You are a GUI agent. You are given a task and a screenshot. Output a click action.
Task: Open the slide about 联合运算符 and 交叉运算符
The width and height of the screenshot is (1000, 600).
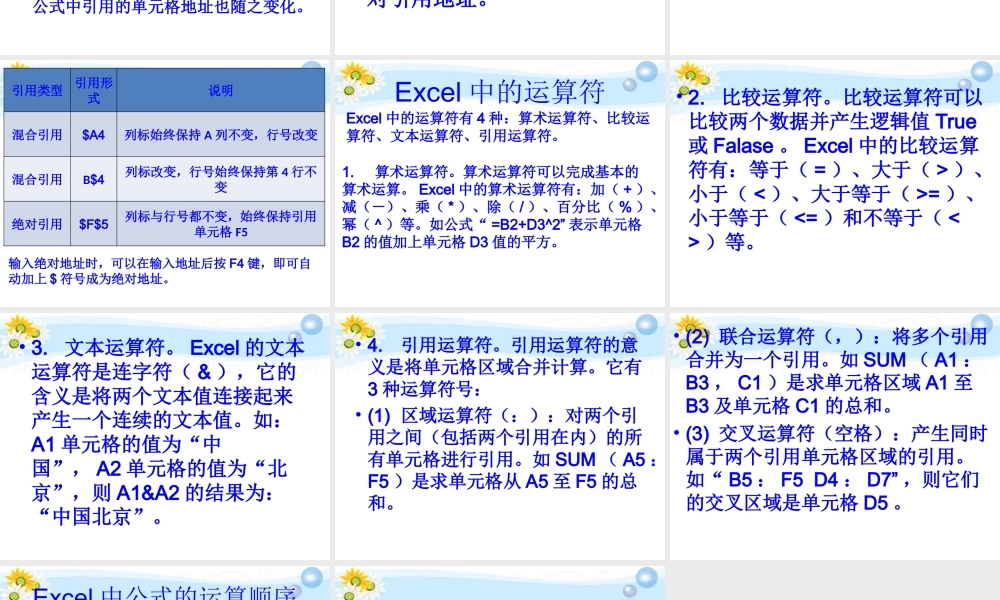(x=835, y=437)
